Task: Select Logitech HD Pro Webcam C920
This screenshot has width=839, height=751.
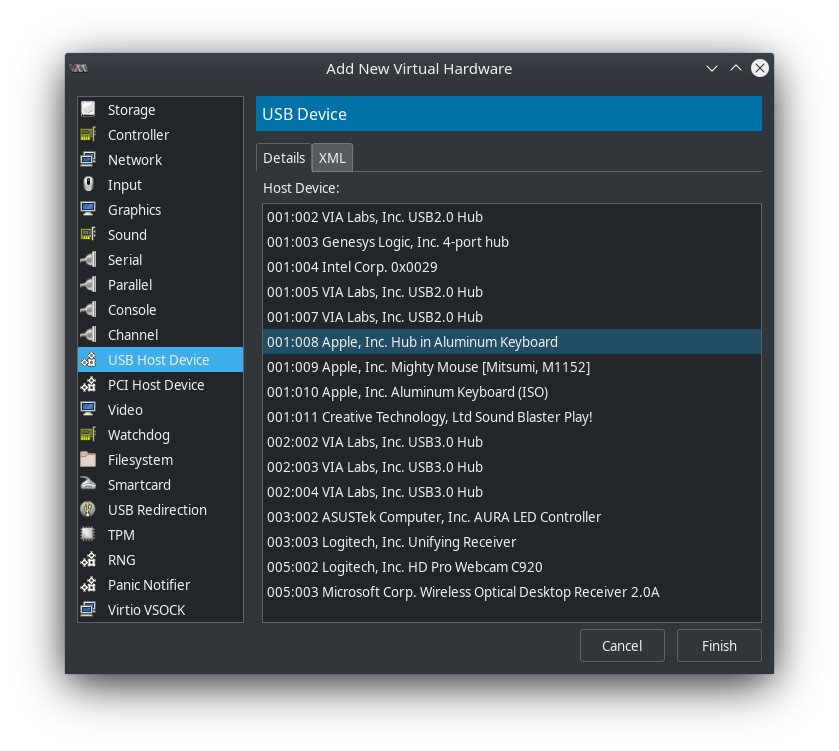Action: click(x=512, y=566)
